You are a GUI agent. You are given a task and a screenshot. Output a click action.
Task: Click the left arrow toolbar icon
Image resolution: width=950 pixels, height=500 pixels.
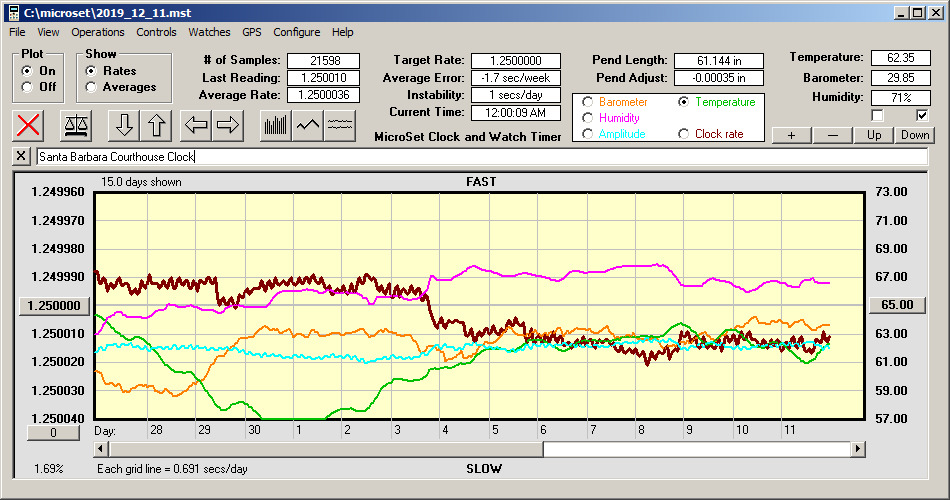point(196,125)
